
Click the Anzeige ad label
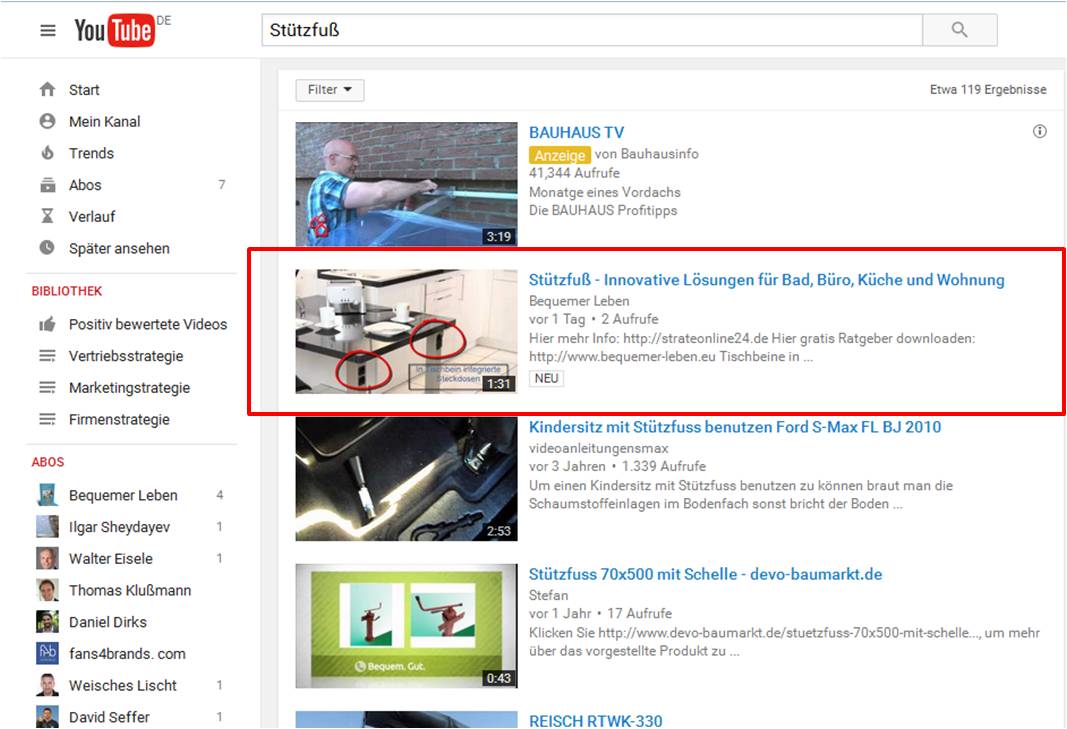559,155
